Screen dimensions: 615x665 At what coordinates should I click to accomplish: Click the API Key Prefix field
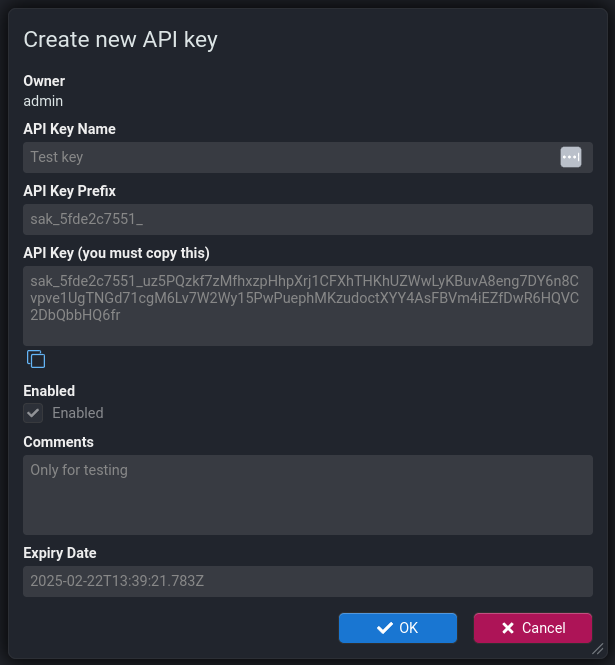308,219
